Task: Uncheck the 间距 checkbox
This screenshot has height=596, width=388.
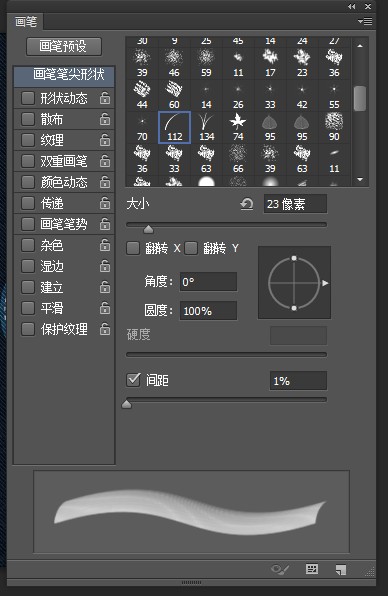Action: [133, 380]
